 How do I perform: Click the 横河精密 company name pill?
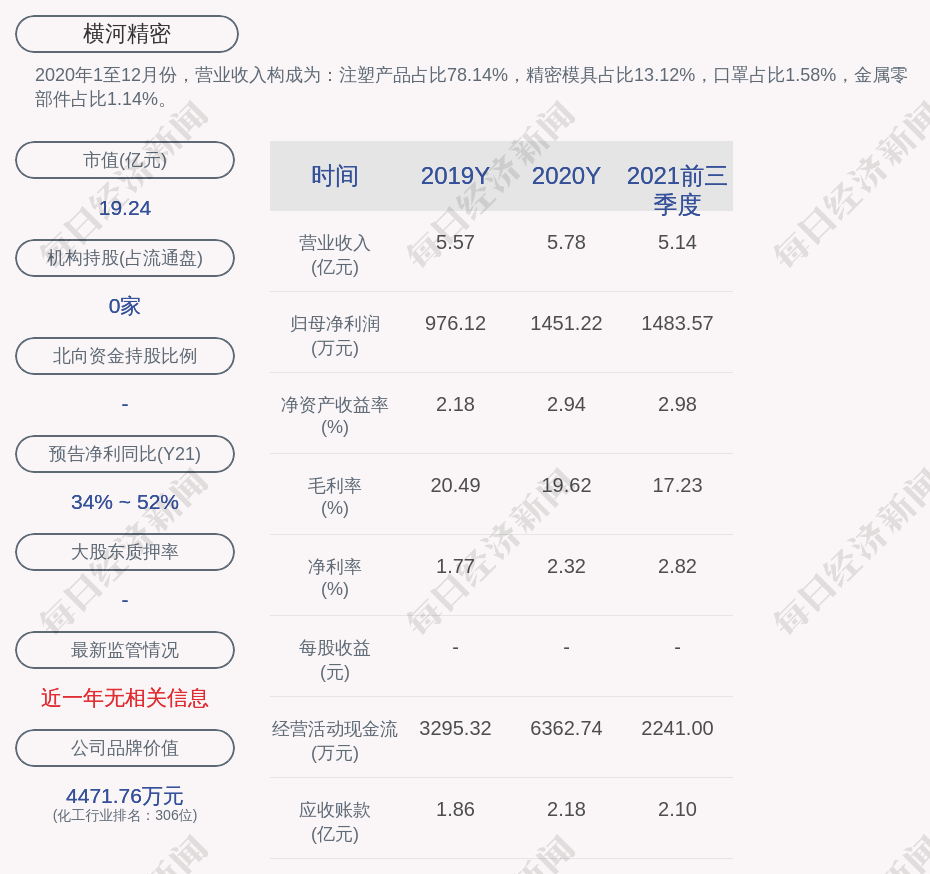pyautogui.click(x=126, y=34)
